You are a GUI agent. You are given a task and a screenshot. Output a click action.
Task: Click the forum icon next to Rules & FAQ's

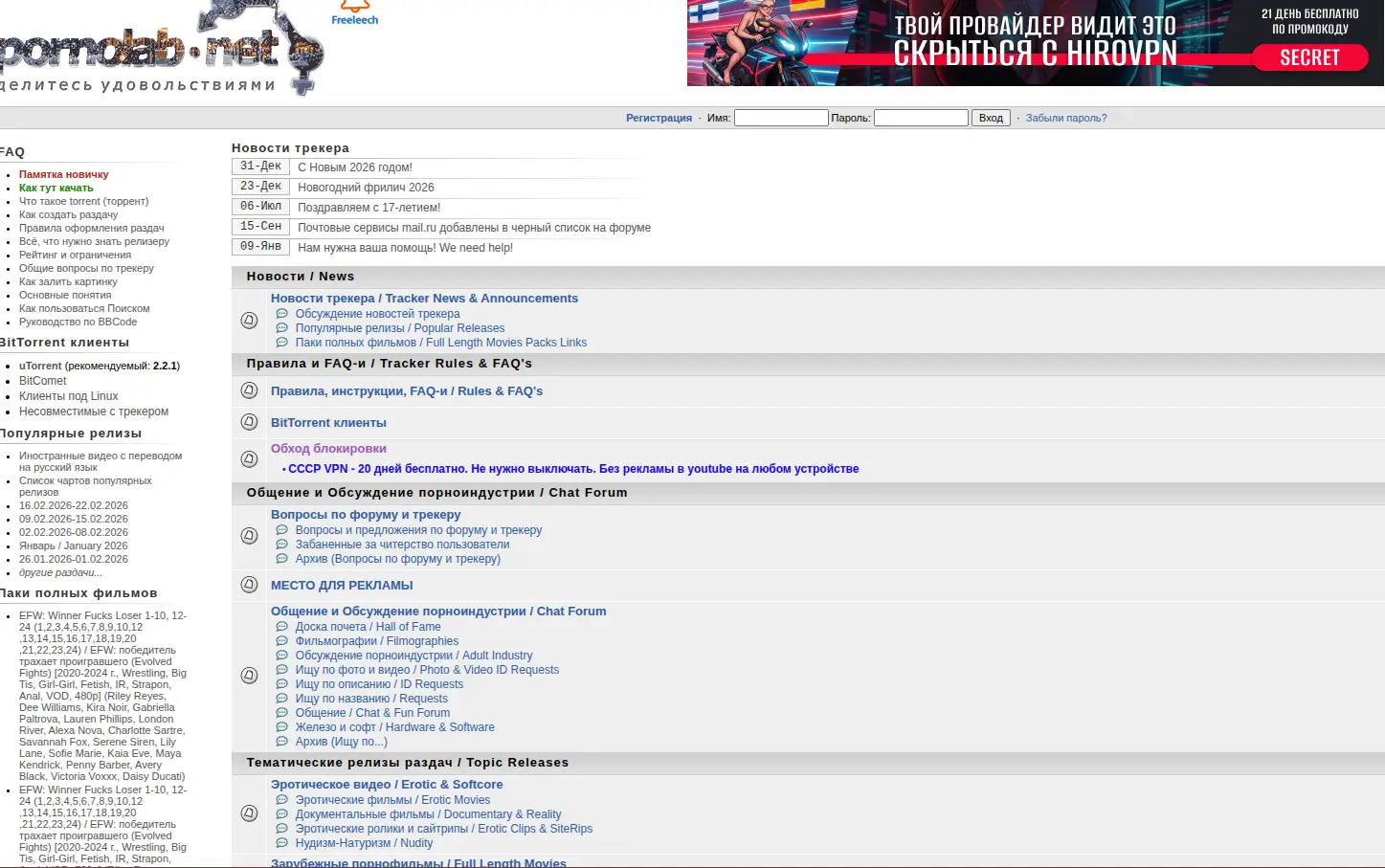click(249, 390)
